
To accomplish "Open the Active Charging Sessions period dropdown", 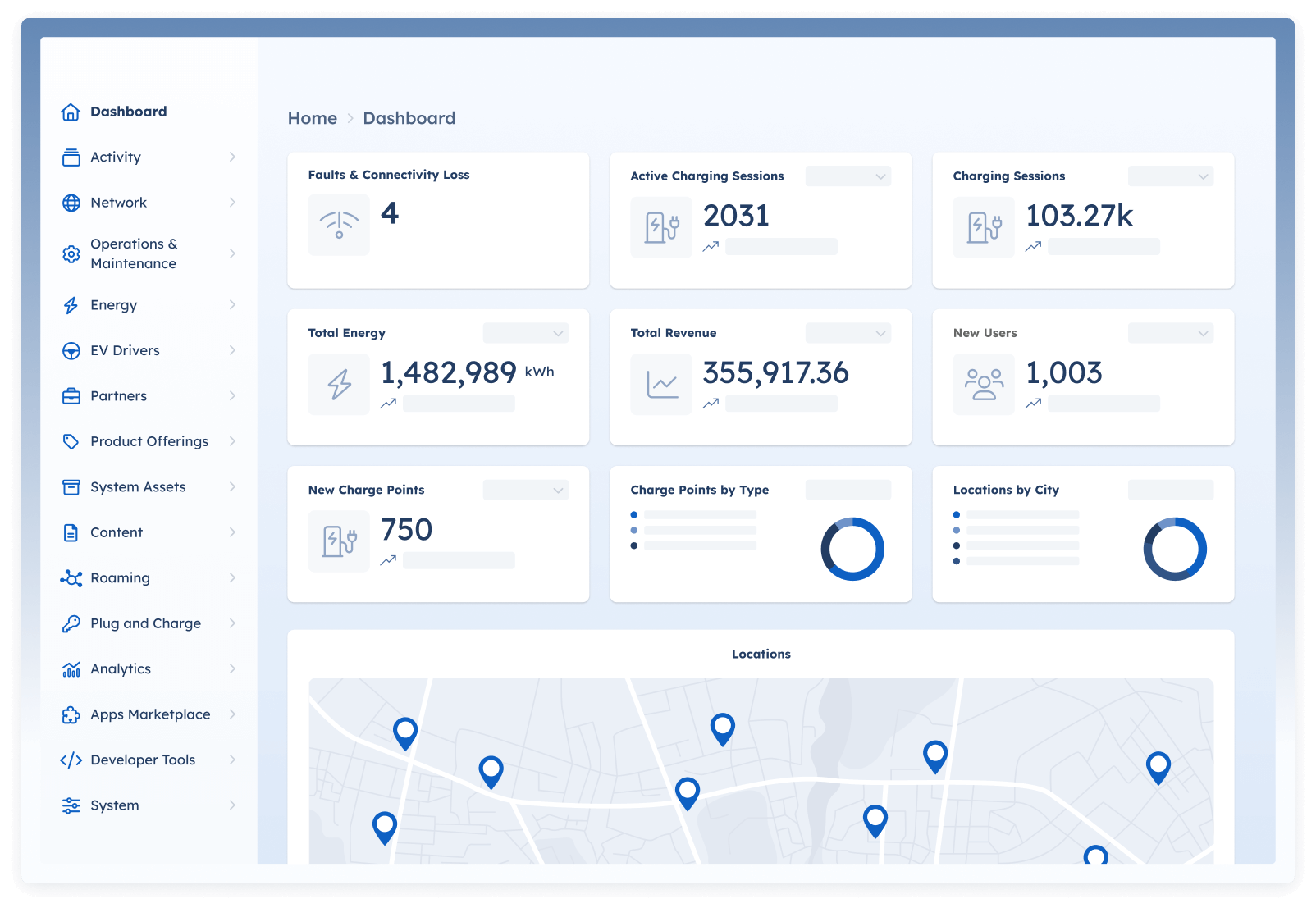I will pos(848,176).
